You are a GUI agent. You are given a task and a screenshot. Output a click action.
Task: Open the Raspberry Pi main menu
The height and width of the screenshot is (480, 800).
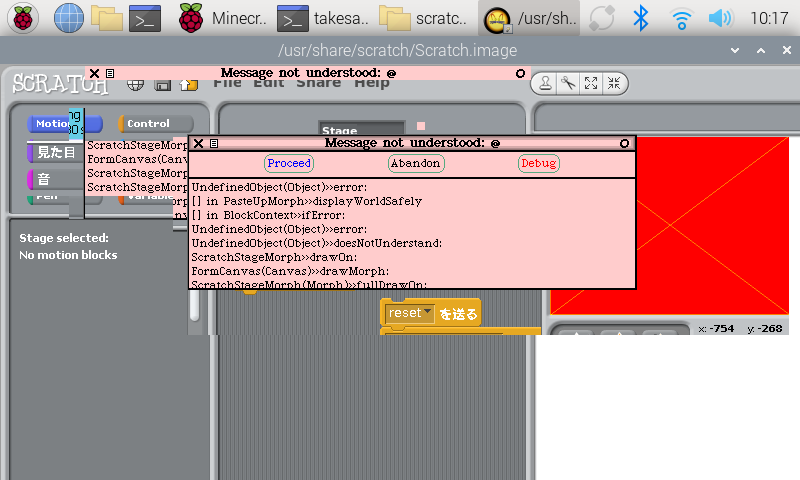pos(23,18)
